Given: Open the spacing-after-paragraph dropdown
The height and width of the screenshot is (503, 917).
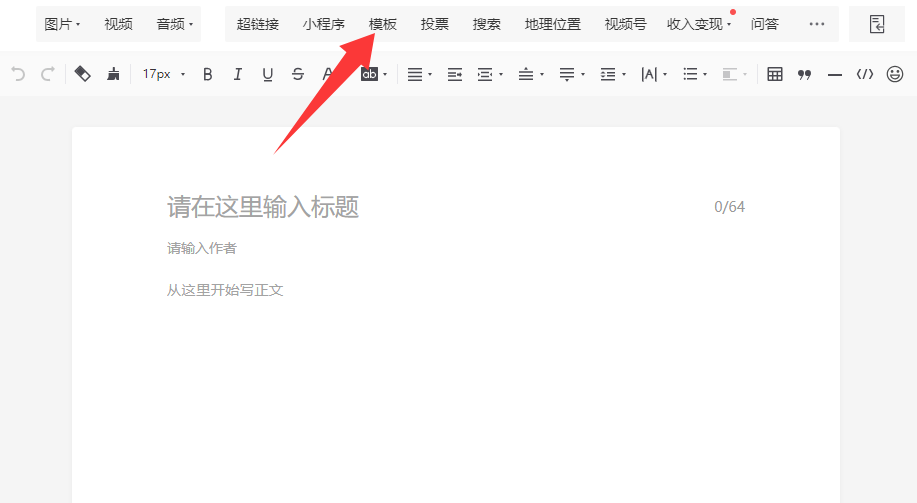Looking at the screenshot, I should (x=572, y=74).
